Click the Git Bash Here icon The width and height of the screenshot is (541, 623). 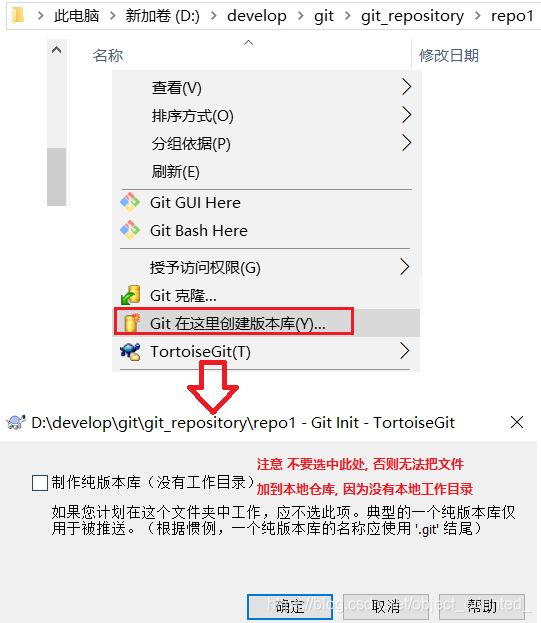click(130, 230)
